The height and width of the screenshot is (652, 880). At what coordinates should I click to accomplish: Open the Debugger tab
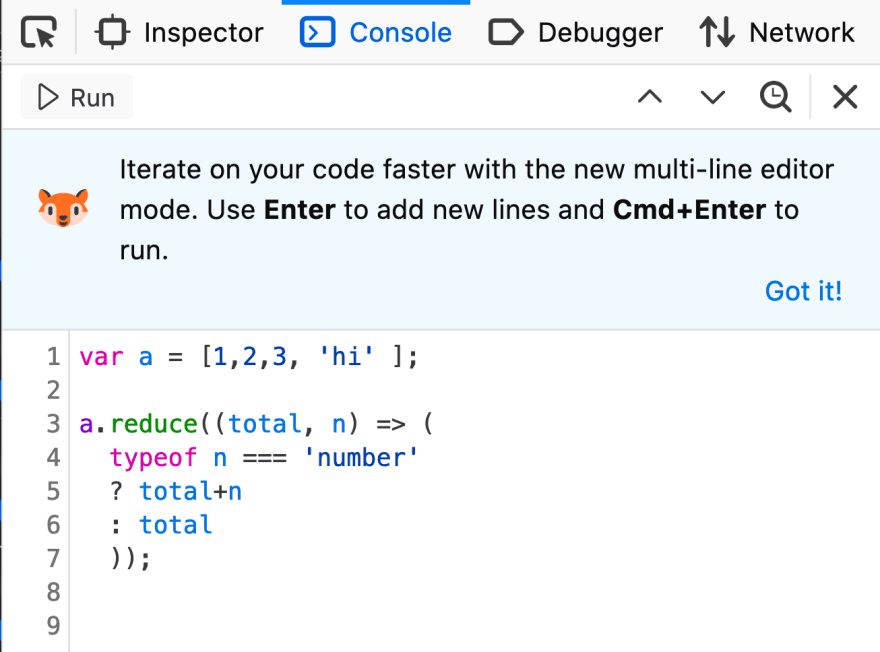575,33
